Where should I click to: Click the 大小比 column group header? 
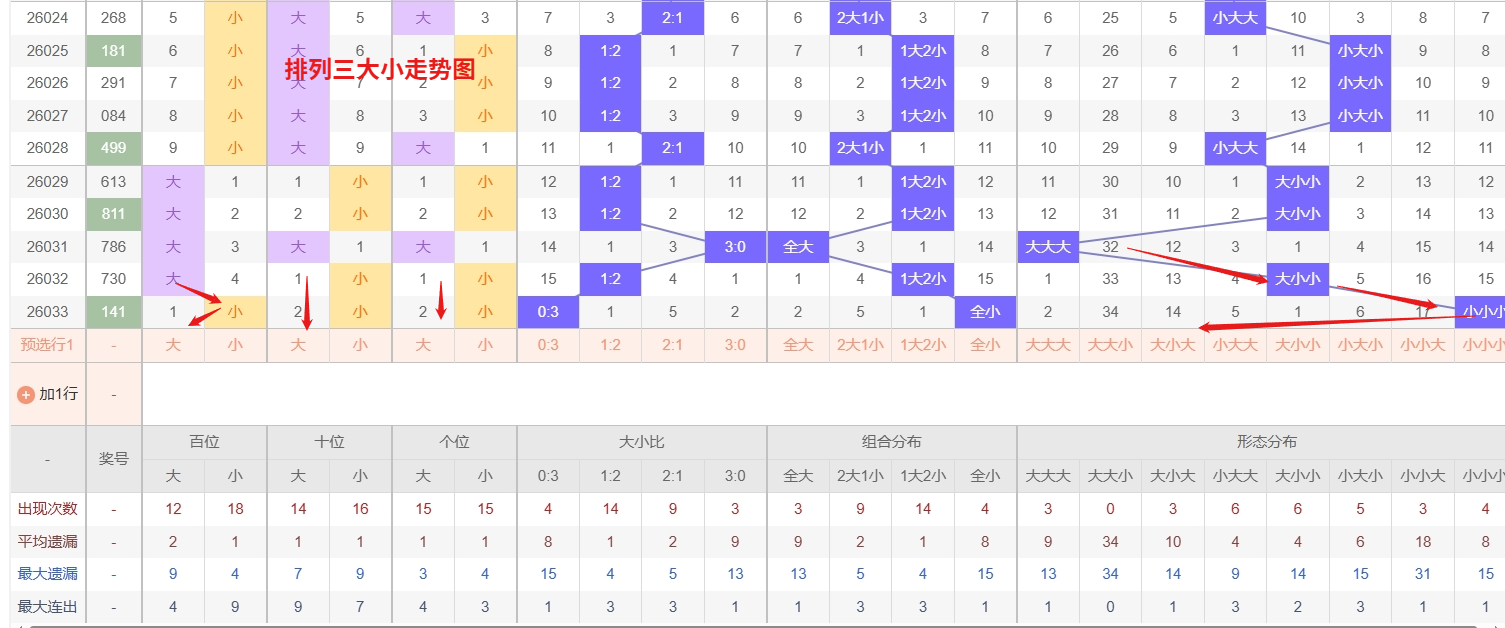coord(642,442)
